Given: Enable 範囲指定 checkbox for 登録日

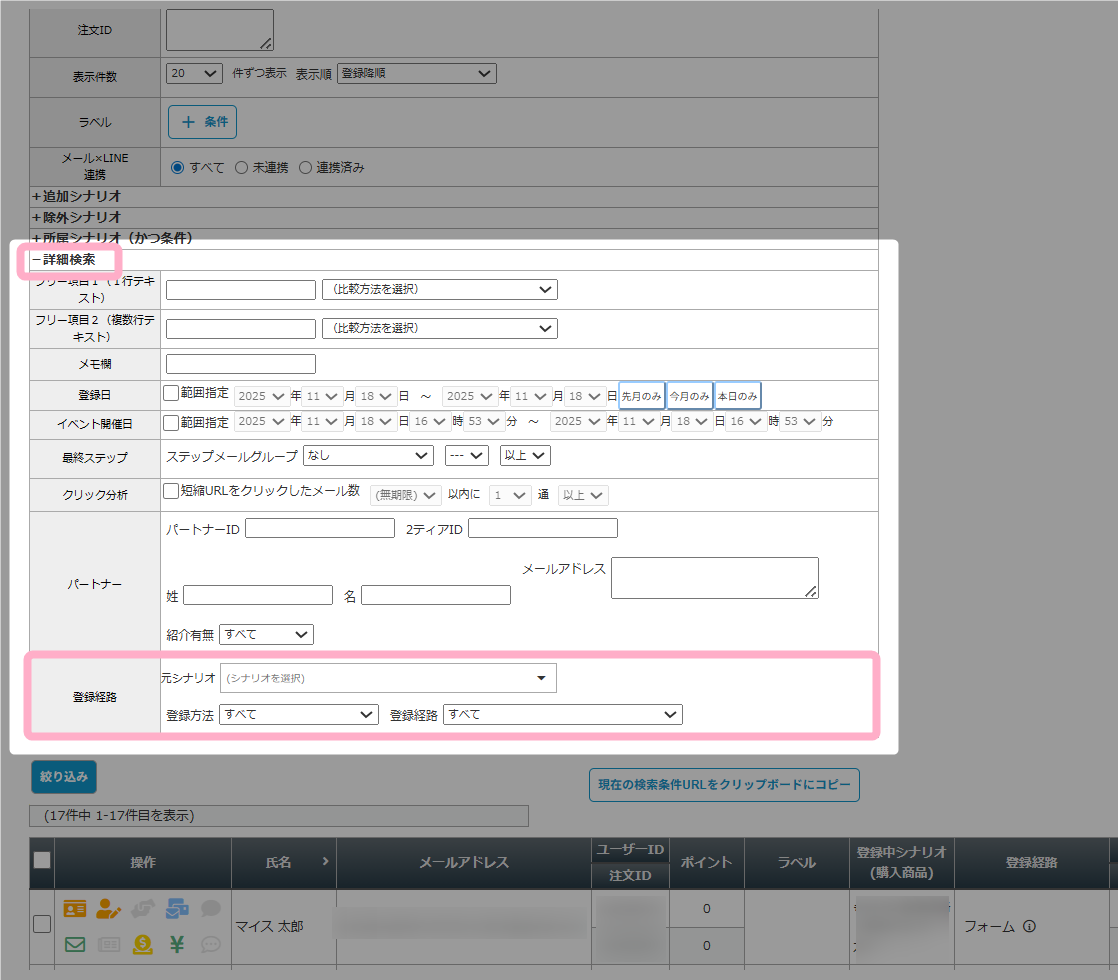Looking at the screenshot, I should (x=171, y=394).
